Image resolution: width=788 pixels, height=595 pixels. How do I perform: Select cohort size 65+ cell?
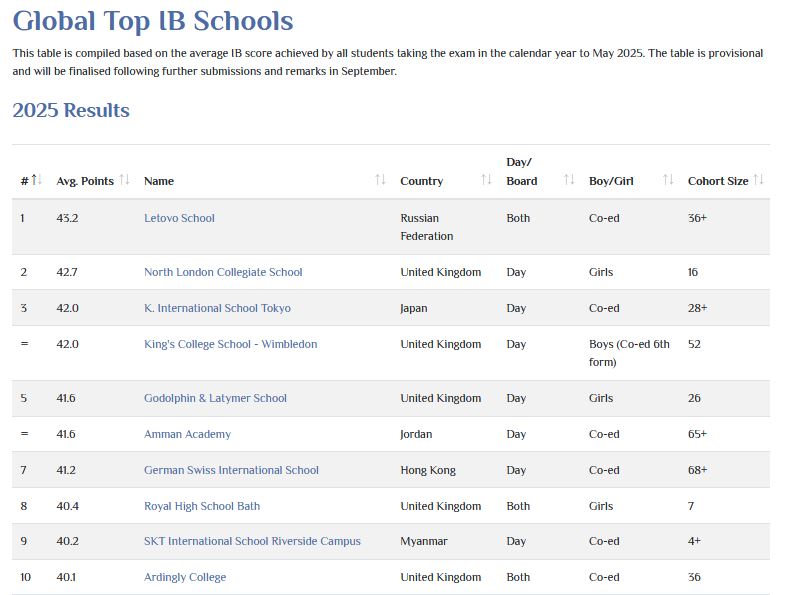click(698, 434)
